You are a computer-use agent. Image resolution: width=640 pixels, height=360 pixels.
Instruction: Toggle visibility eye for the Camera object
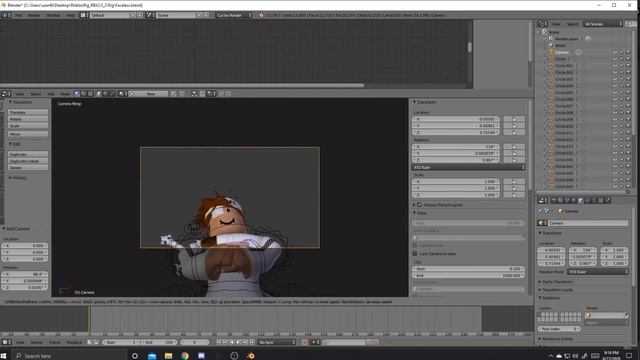click(x=615, y=52)
